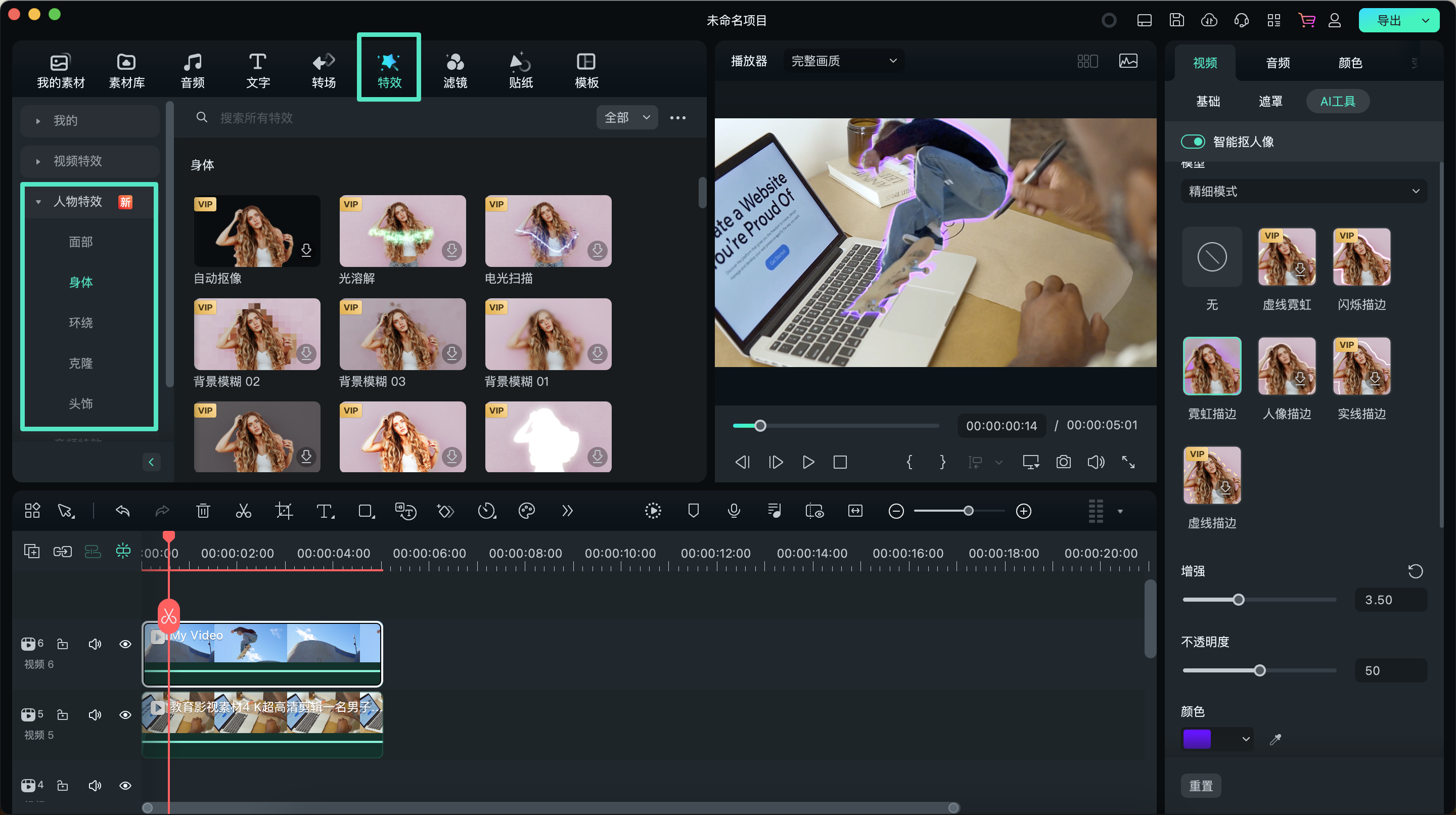
Task: Open the 完整画质 quality dropdown
Action: point(840,62)
